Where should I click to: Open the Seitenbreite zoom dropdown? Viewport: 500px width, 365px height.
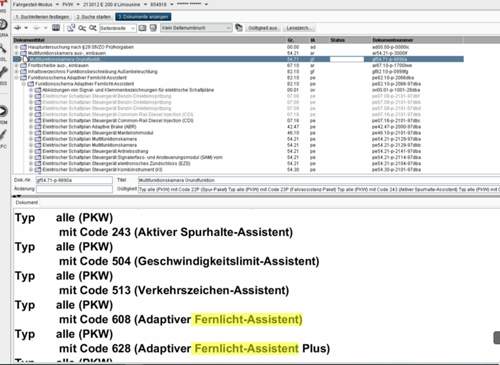point(133,28)
